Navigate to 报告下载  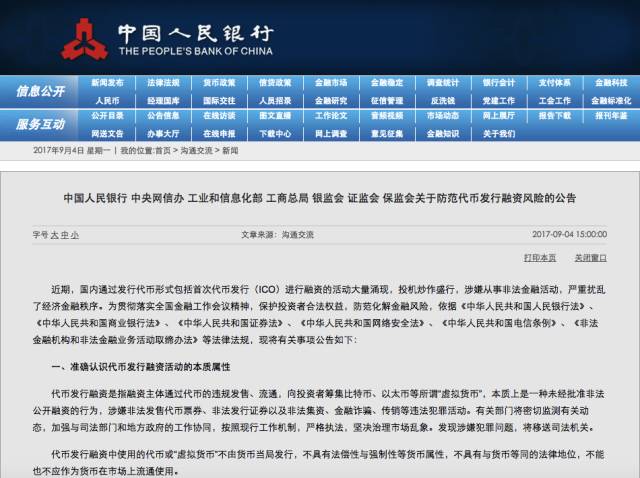click(555, 116)
